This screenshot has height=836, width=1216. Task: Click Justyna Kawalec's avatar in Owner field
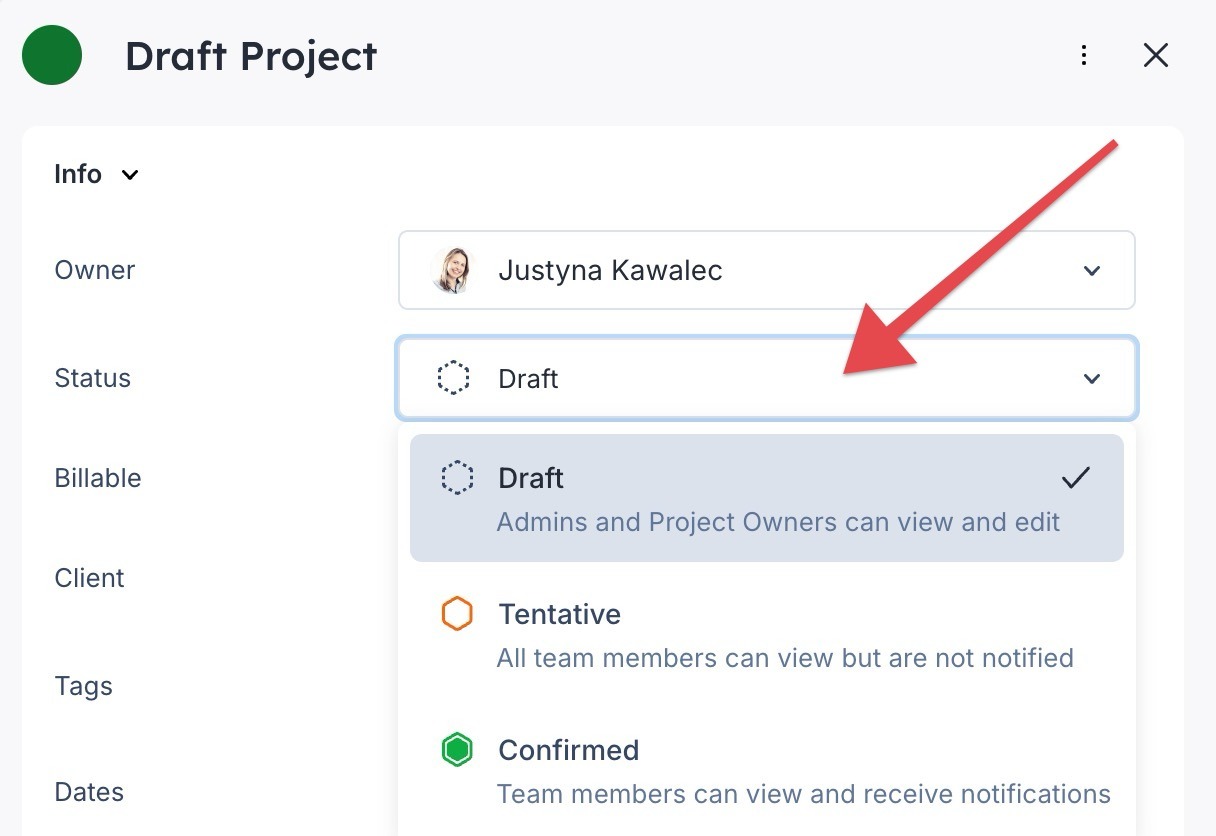[x=451, y=270]
